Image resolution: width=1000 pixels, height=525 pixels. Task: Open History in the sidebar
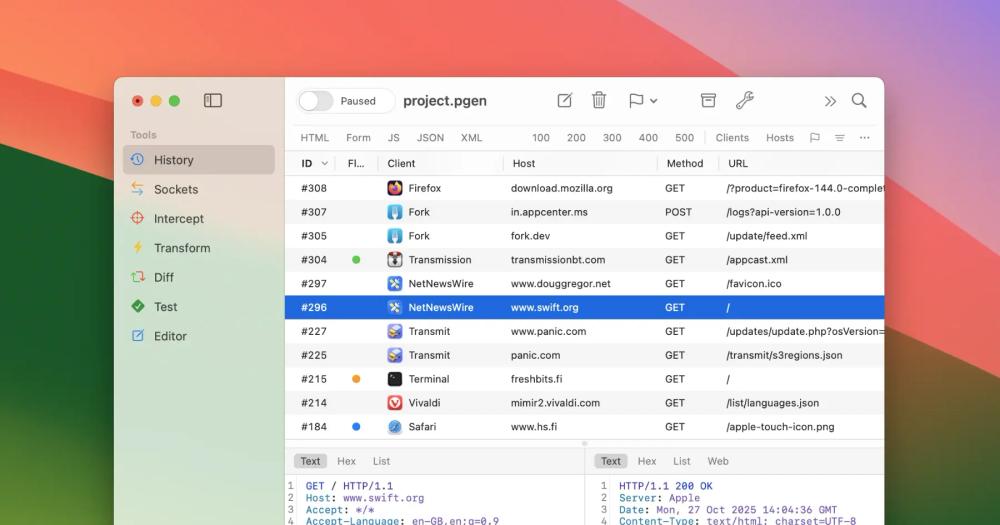point(199,160)
